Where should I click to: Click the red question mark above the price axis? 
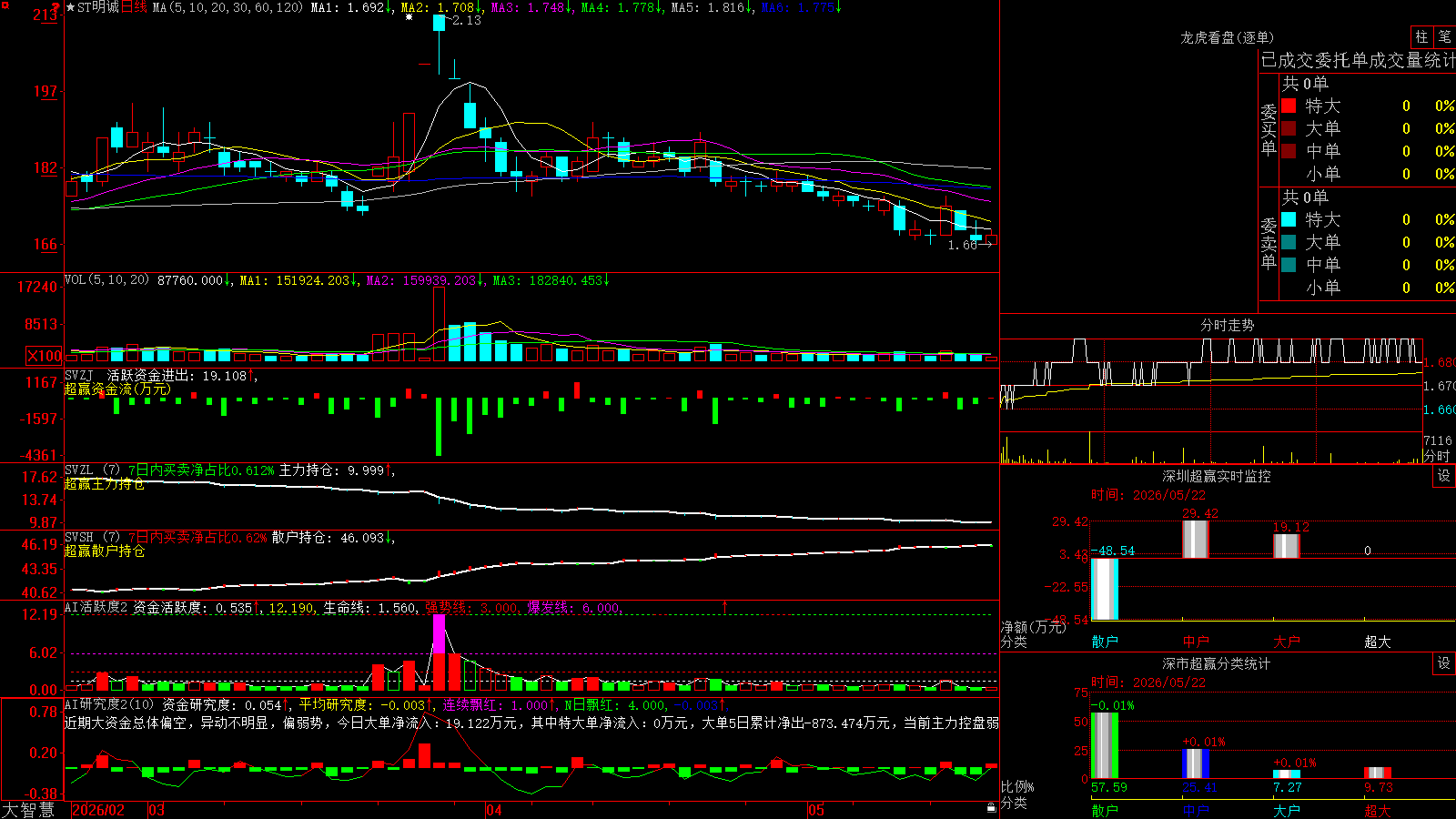[56, 6]
